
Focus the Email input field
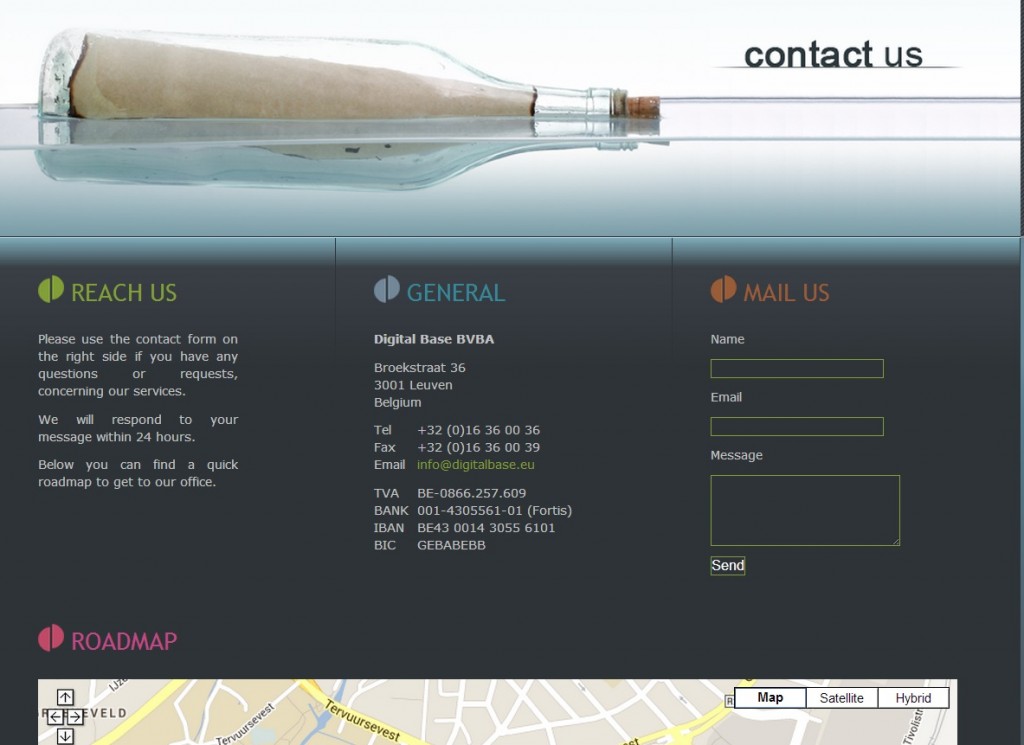click(x=797, y=426)
